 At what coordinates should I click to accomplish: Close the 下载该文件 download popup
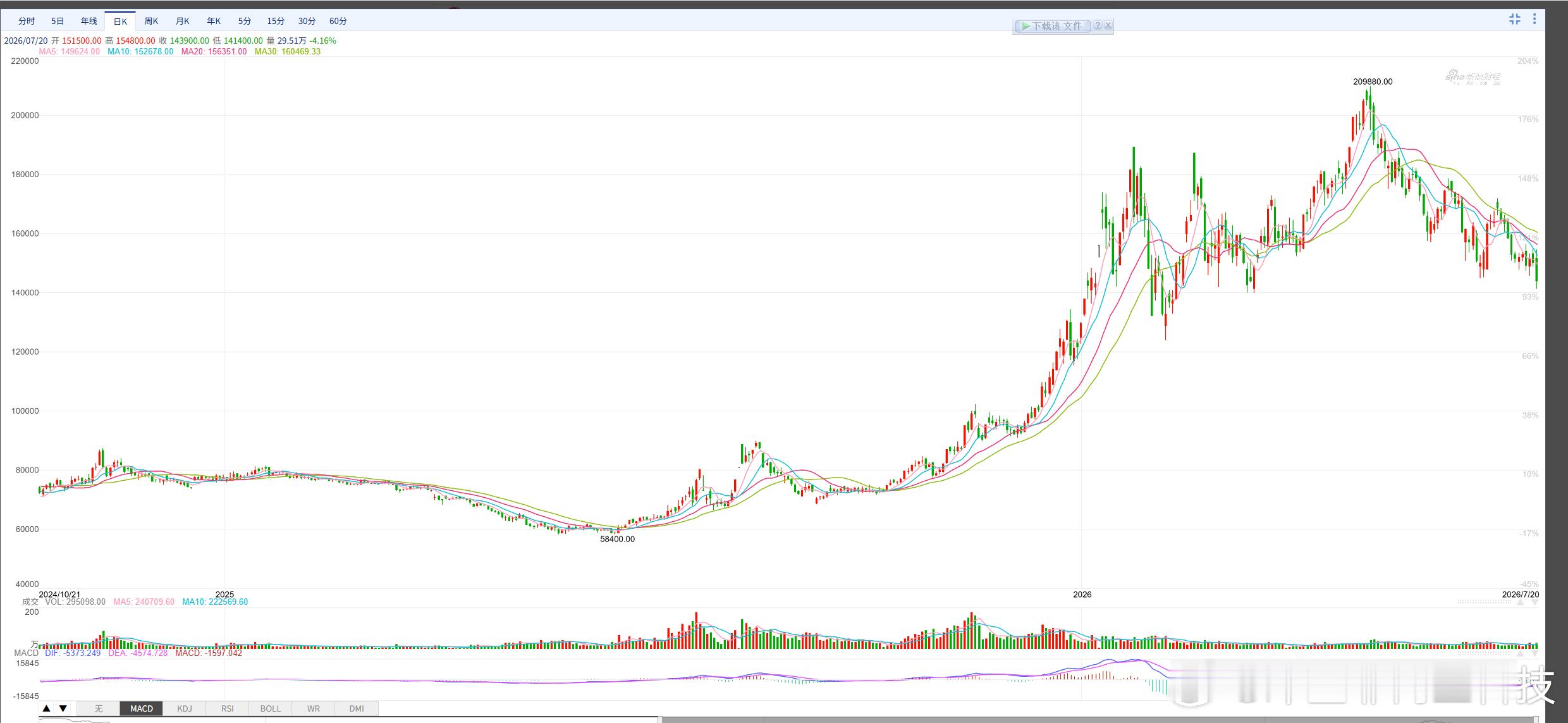point(1108,25)
